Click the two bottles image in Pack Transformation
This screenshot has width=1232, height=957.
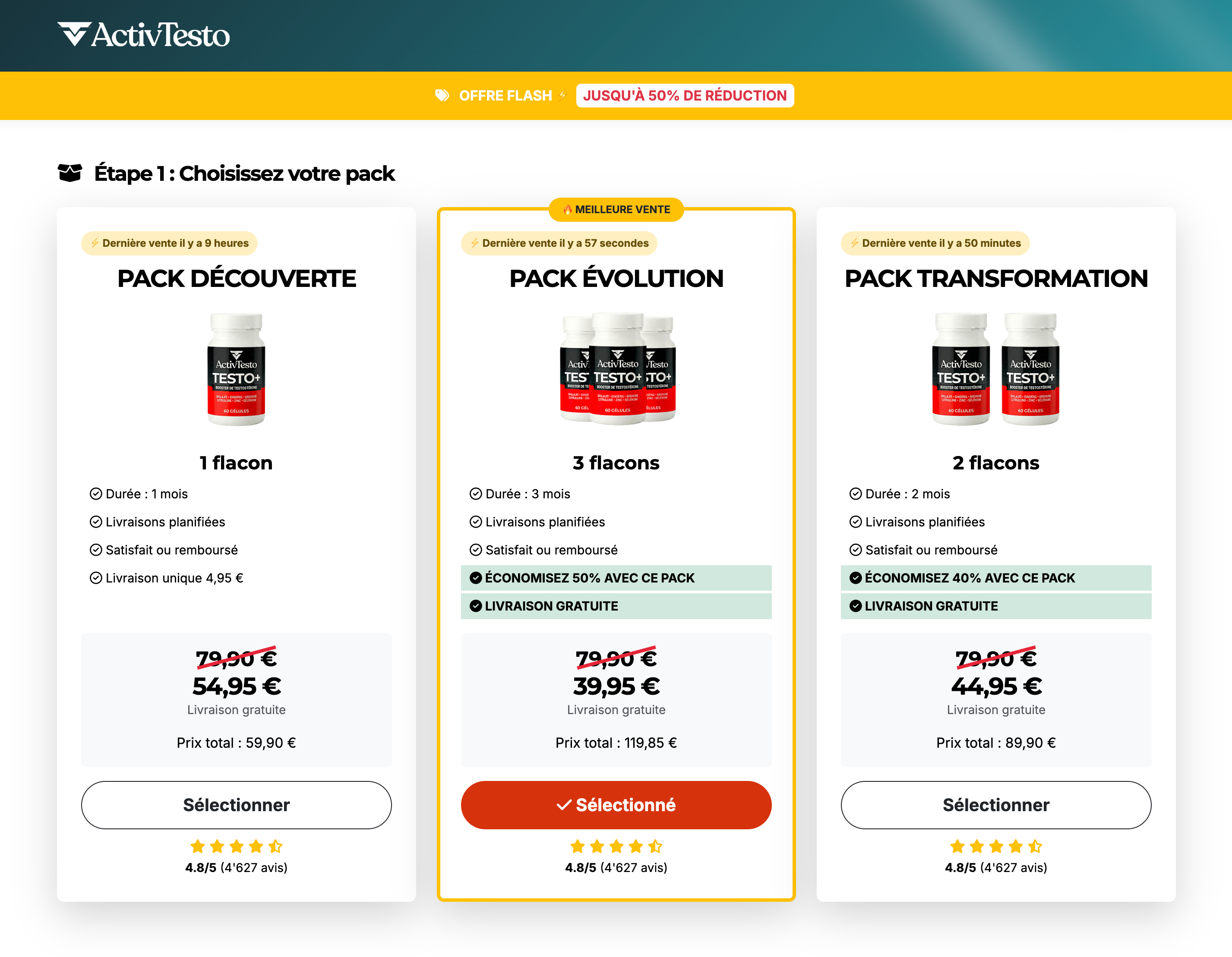pyautogui.click(x=995, y=369)
